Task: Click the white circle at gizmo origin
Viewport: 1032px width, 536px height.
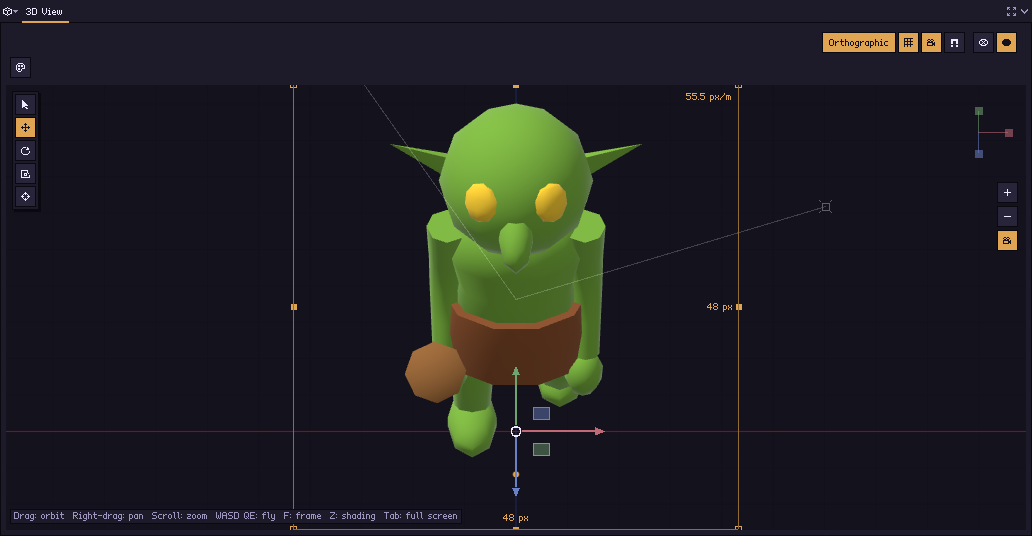Action: coord(516,431)
